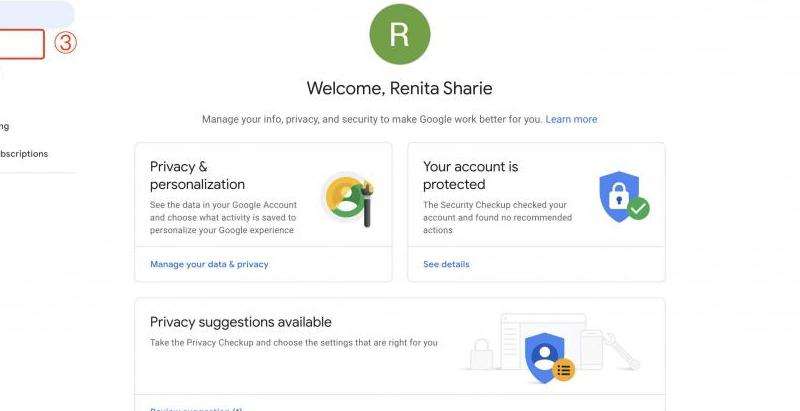Click the circled number 3 annotation
Screen dimensions: 800x411
pyautogui.click(x=65, y=43)
